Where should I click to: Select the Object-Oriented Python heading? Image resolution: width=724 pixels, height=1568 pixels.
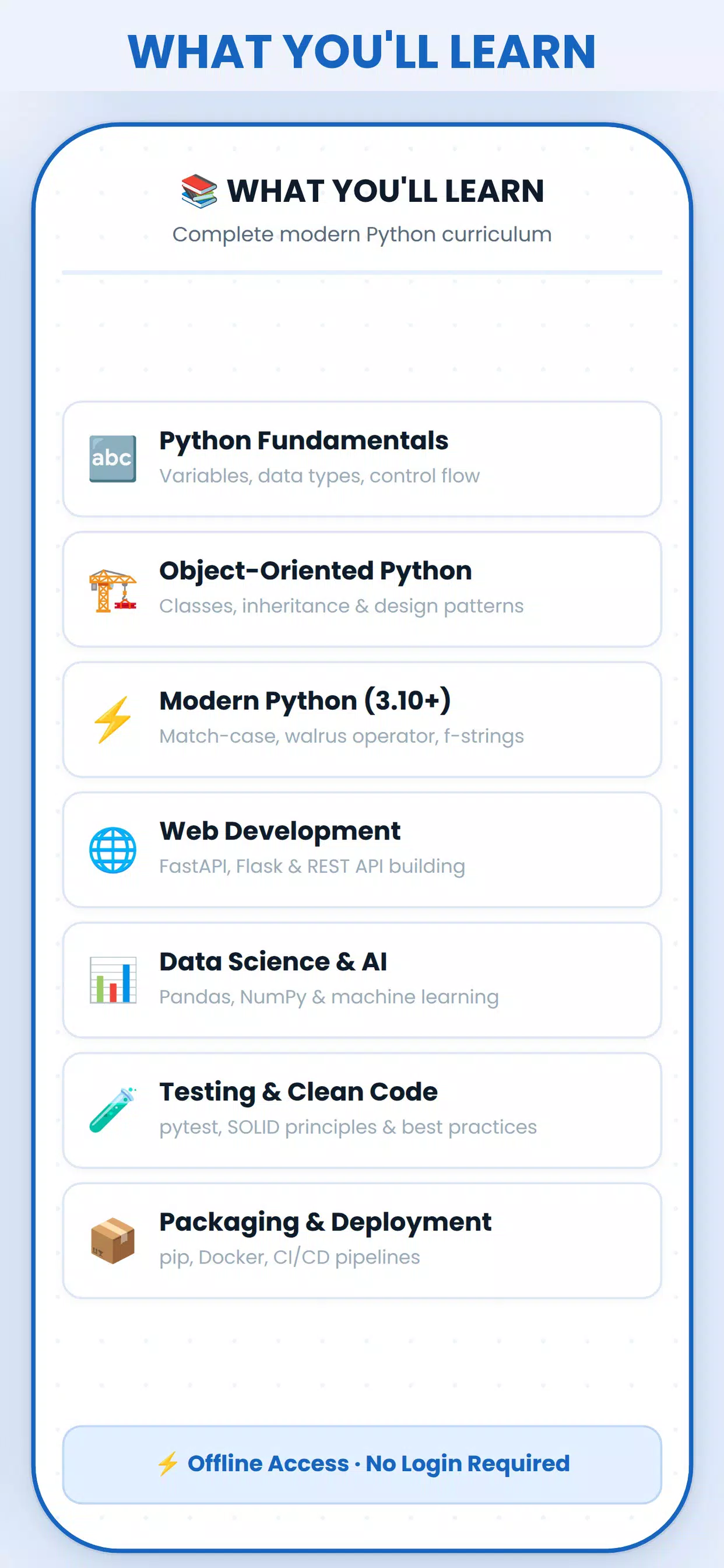pos(315,571)
